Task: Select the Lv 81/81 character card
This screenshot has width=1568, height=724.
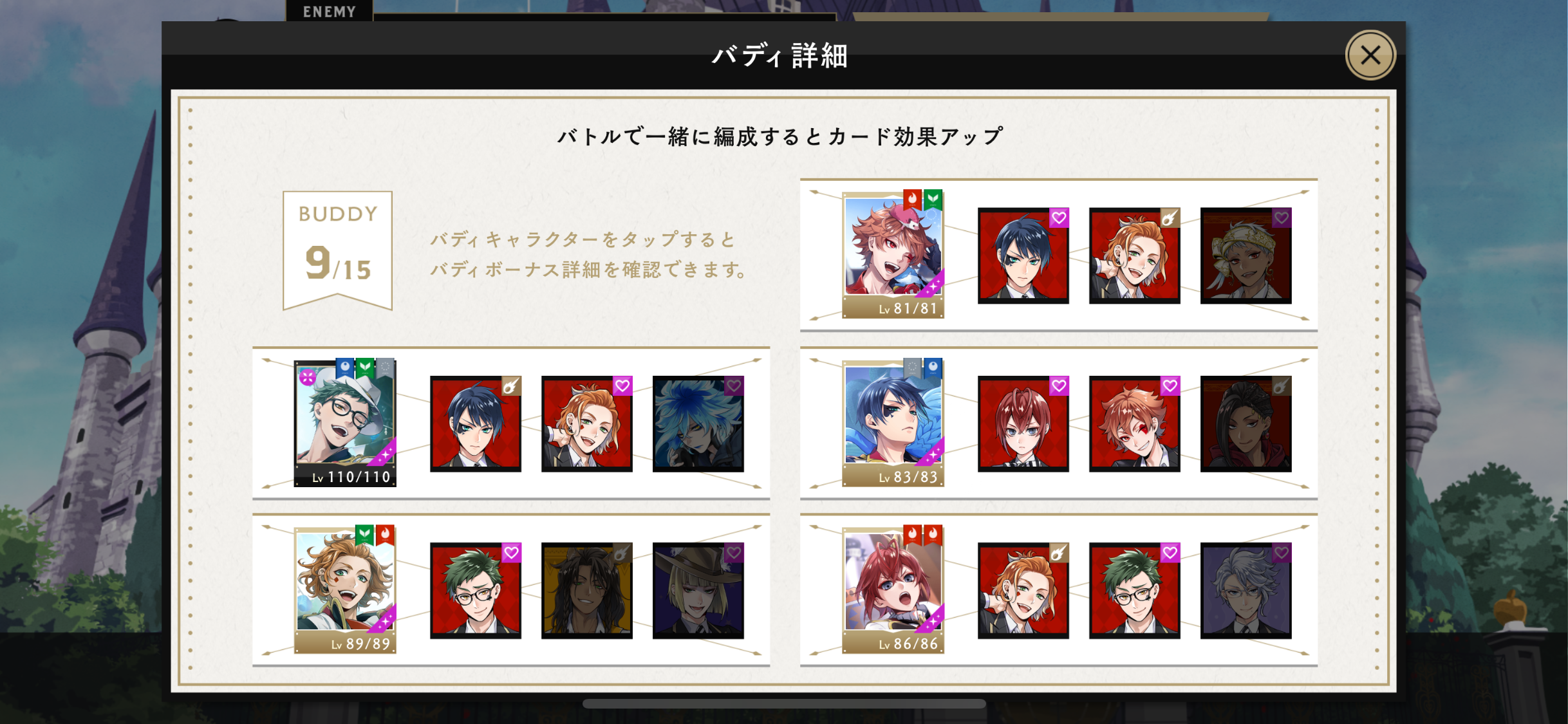Action: coord(893,255)
